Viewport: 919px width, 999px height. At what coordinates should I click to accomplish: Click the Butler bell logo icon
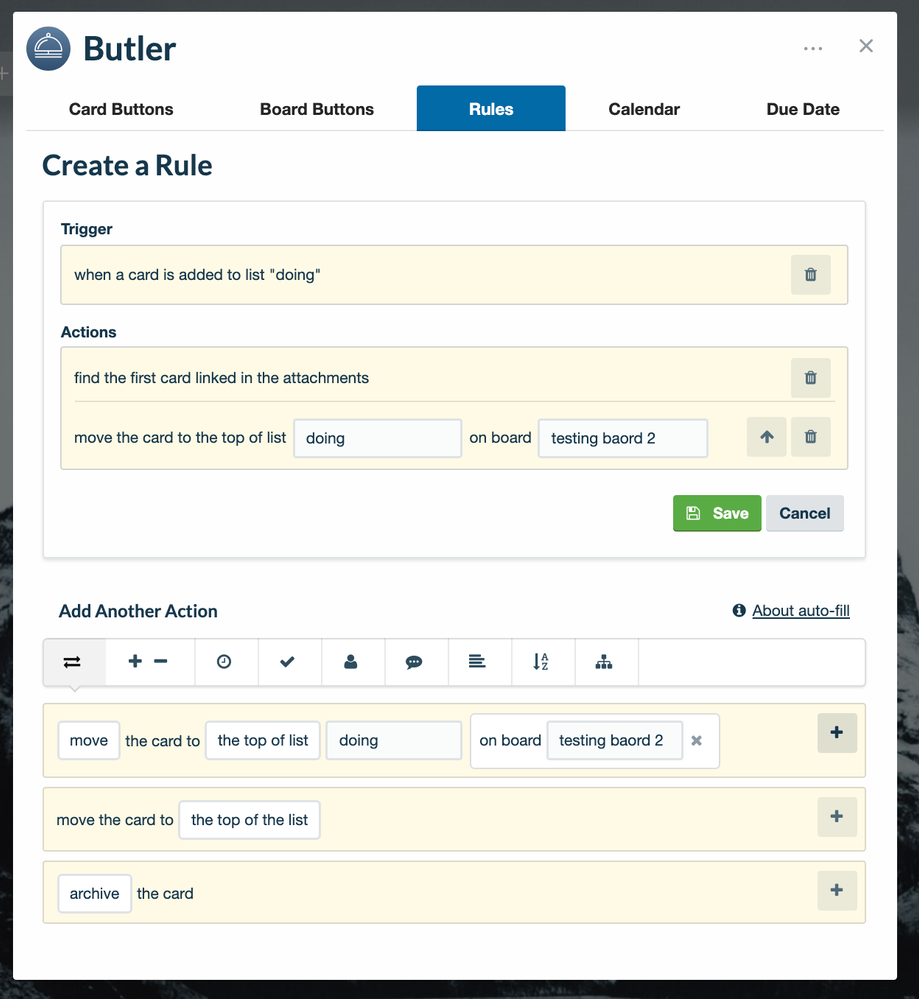[x=48, y=48]
